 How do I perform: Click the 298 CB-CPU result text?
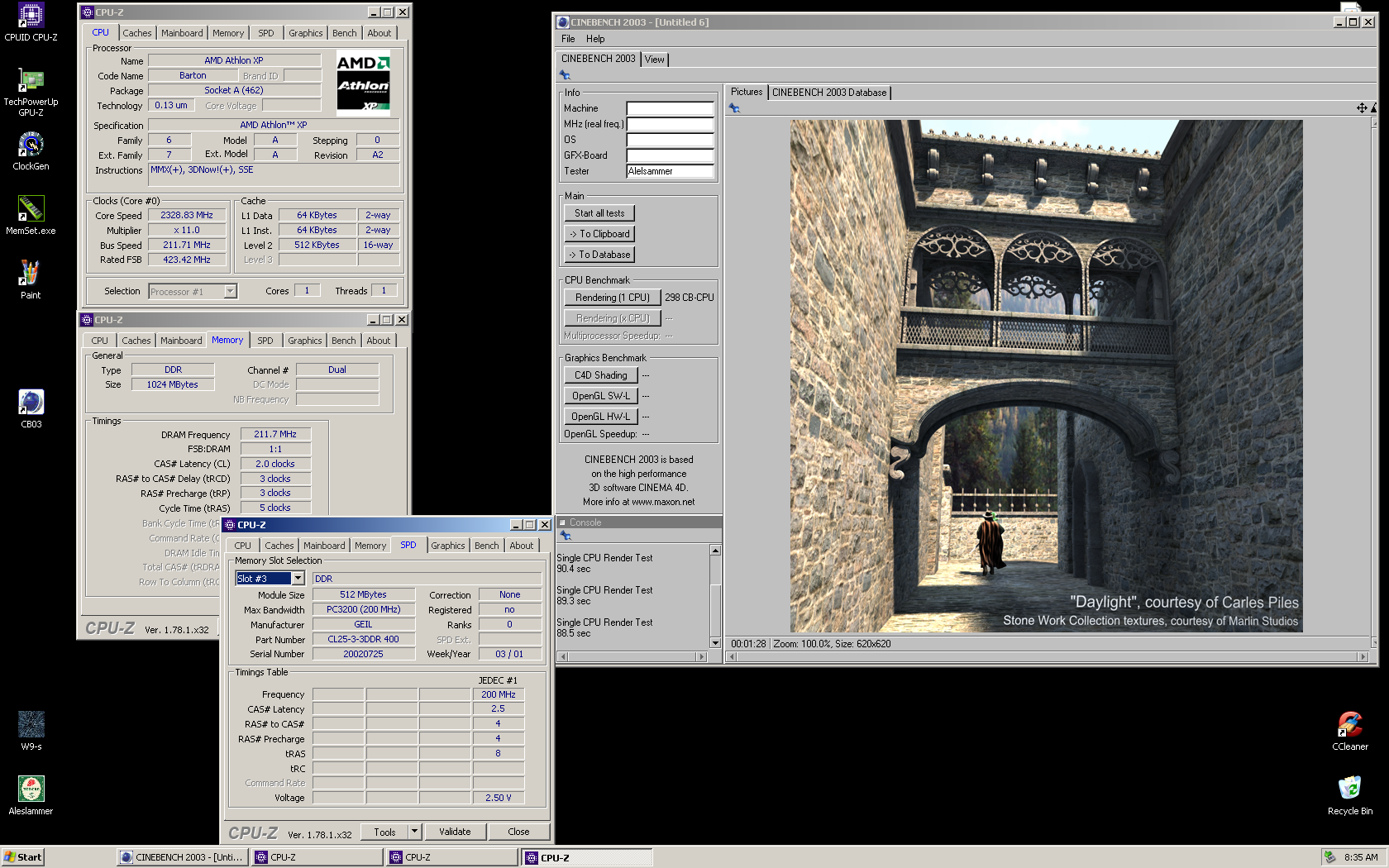click(690, 298)
